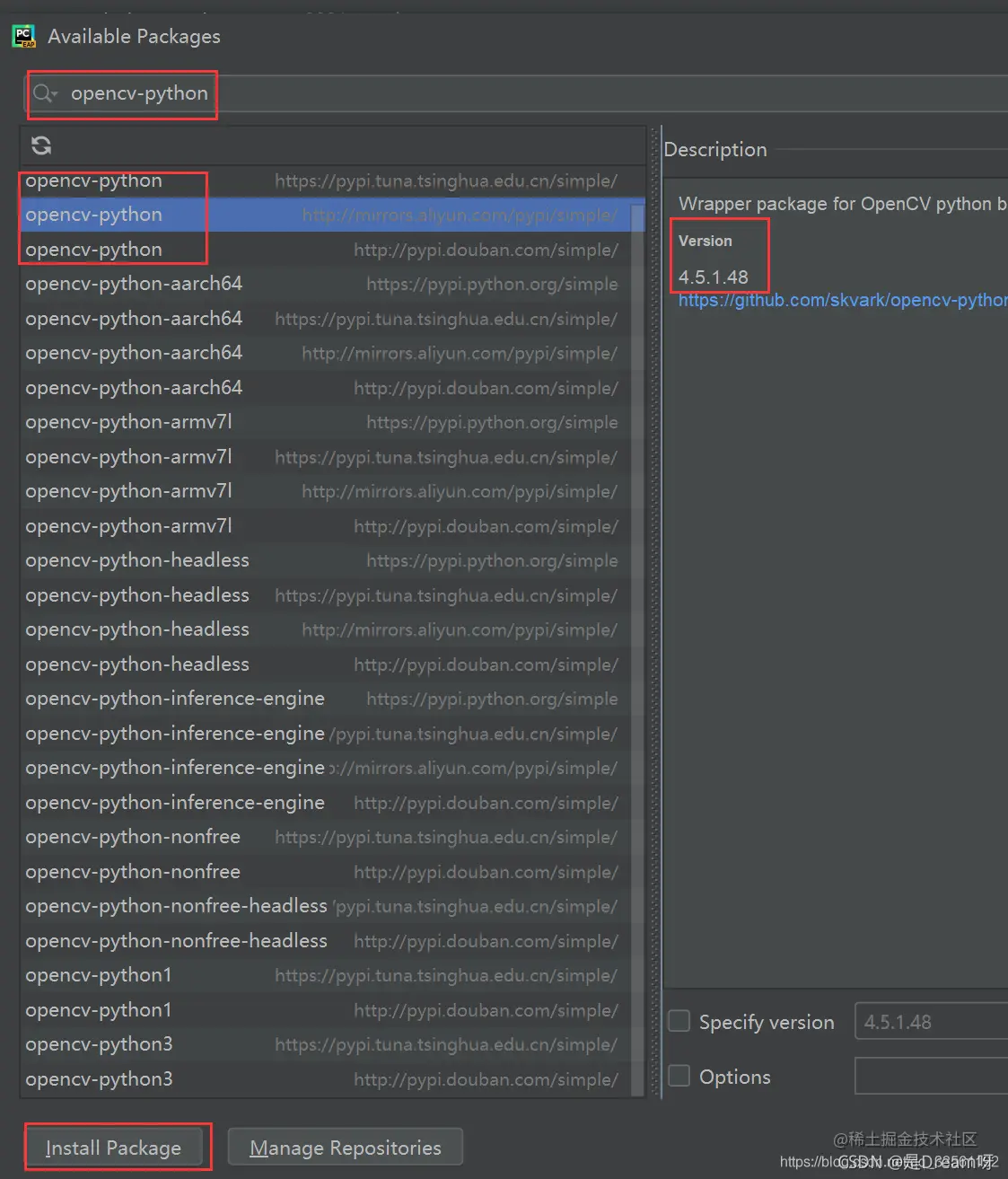Screen dimensions: 1008x1179
Task: Select opencv-python-nonfree-headless from douban mirror
Action: point(325,941)
